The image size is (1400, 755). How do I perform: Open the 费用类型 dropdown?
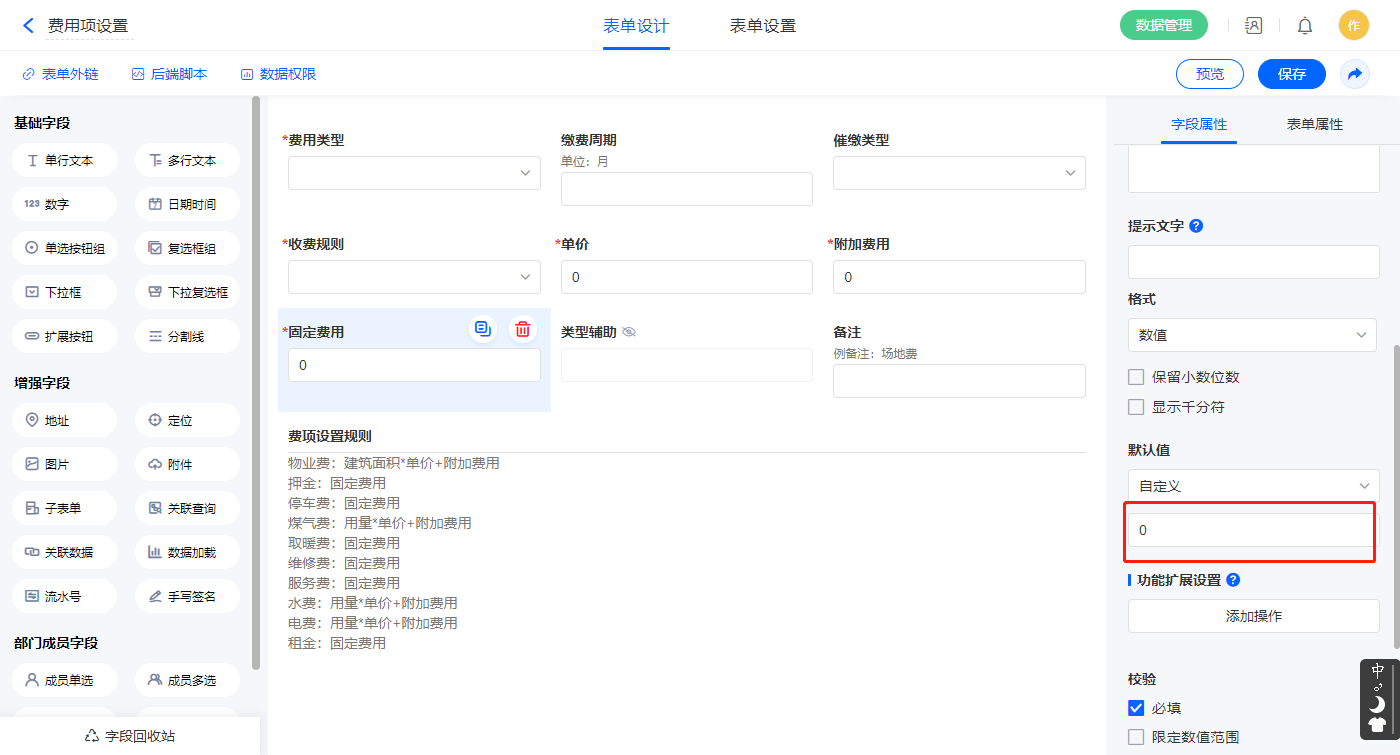tap(414, 173)
